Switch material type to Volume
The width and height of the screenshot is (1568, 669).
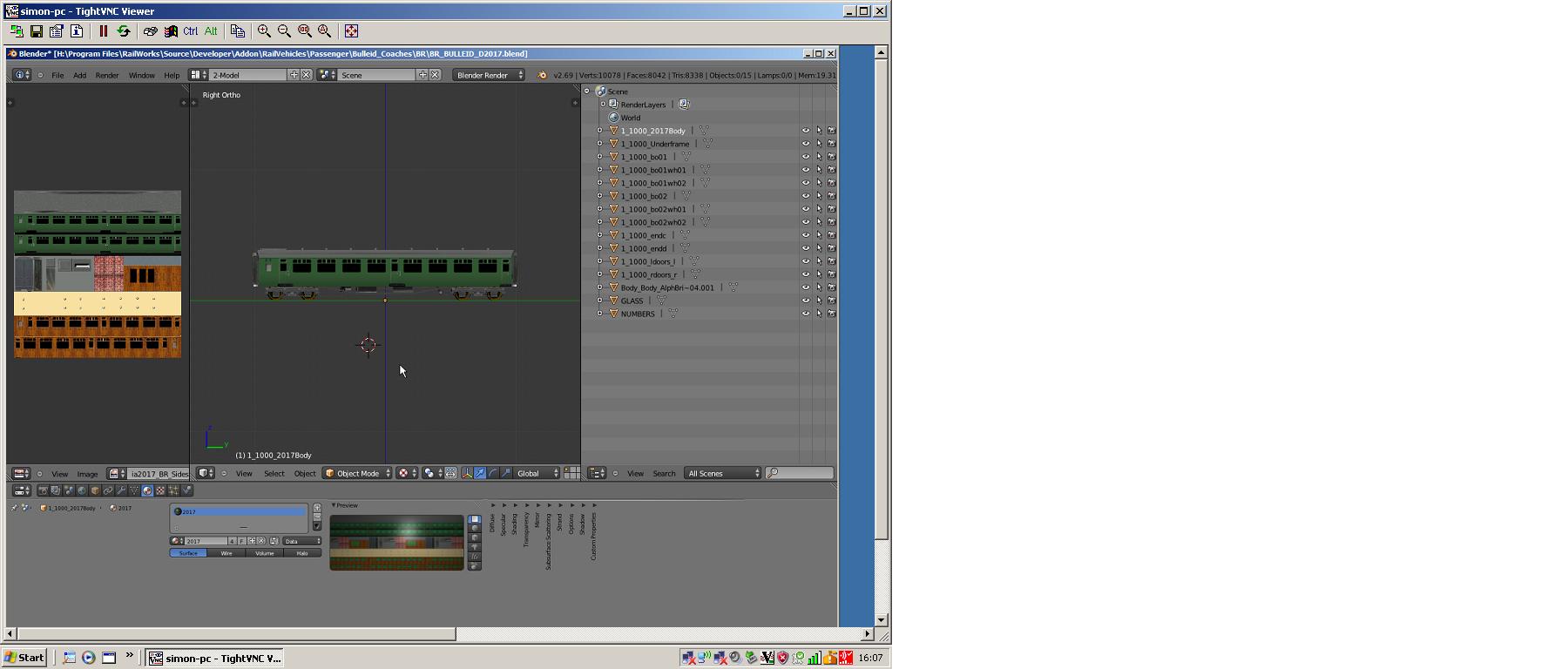pos(264,553)
